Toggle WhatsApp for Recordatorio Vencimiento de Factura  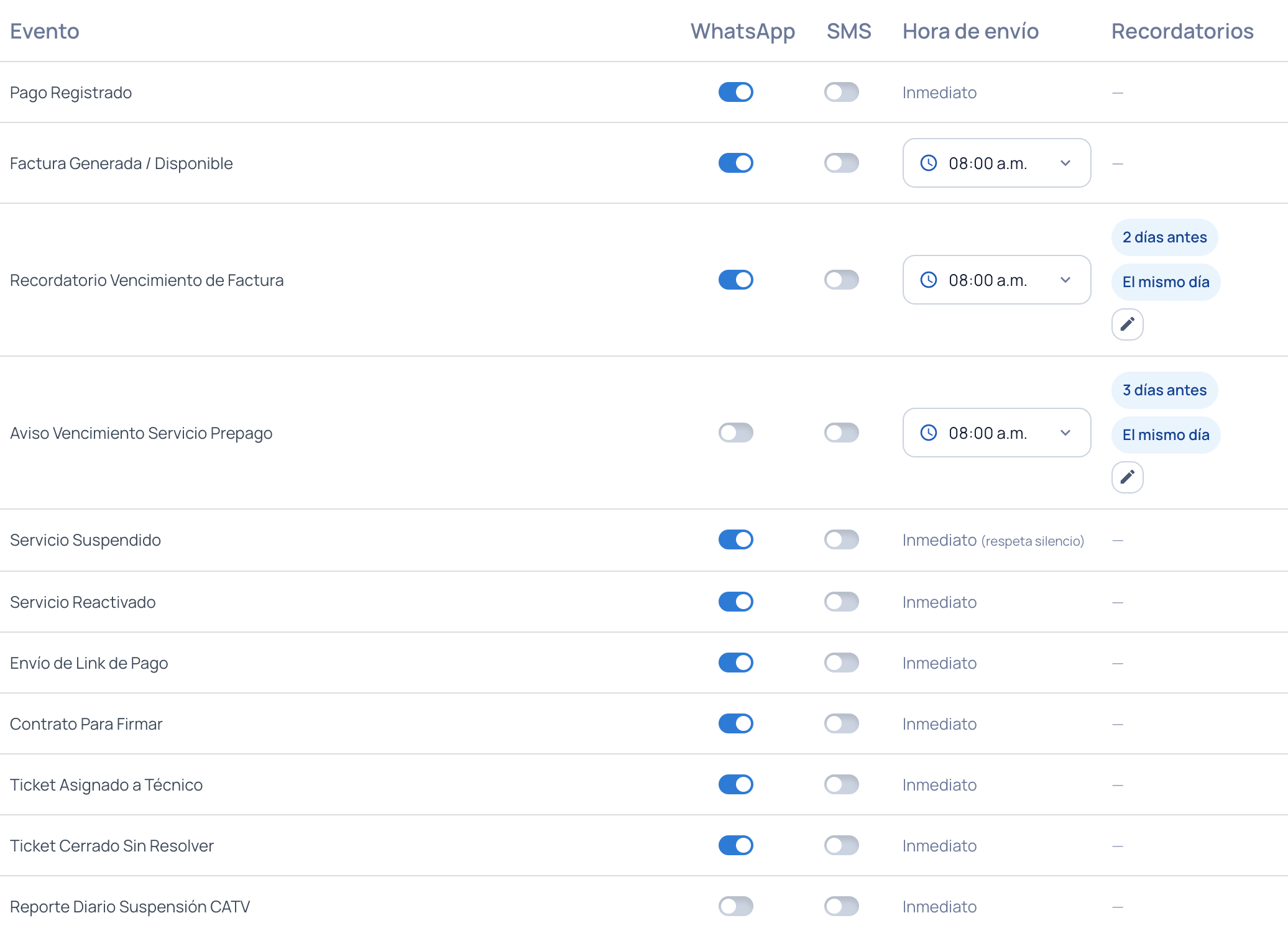(x=735, y=280)
